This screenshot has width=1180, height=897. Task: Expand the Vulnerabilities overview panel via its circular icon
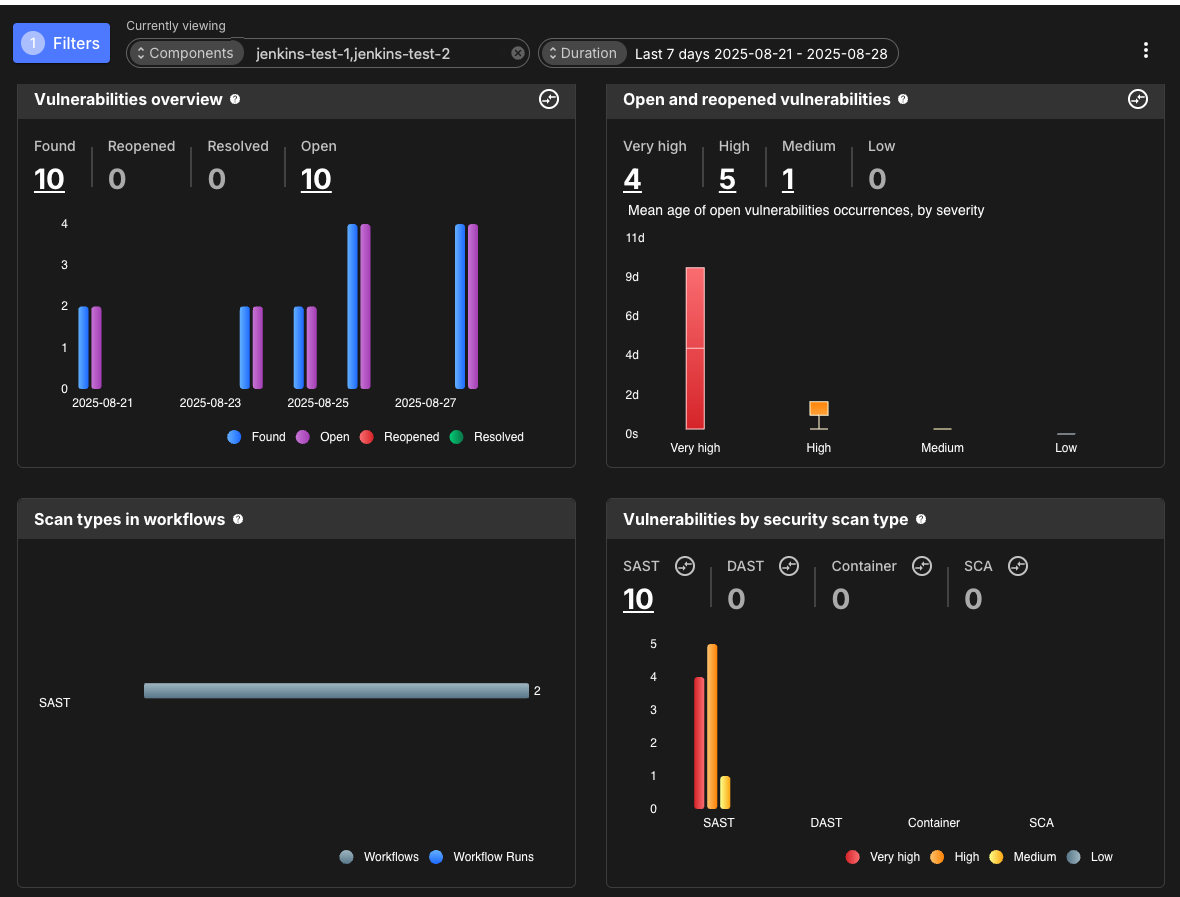click(548, 100)
